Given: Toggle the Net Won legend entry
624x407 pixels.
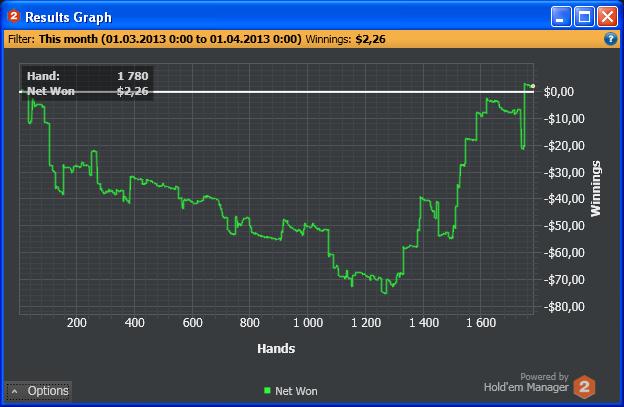Looking at the screenshot, I should pos(291,391).
